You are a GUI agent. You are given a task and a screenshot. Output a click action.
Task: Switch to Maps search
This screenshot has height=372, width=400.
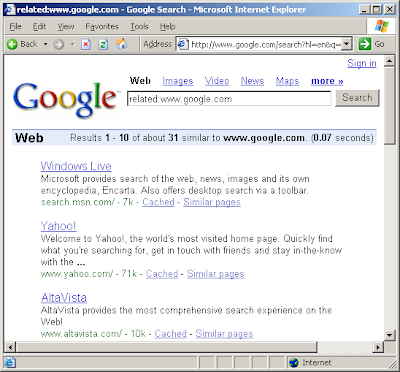pos(287,81)
